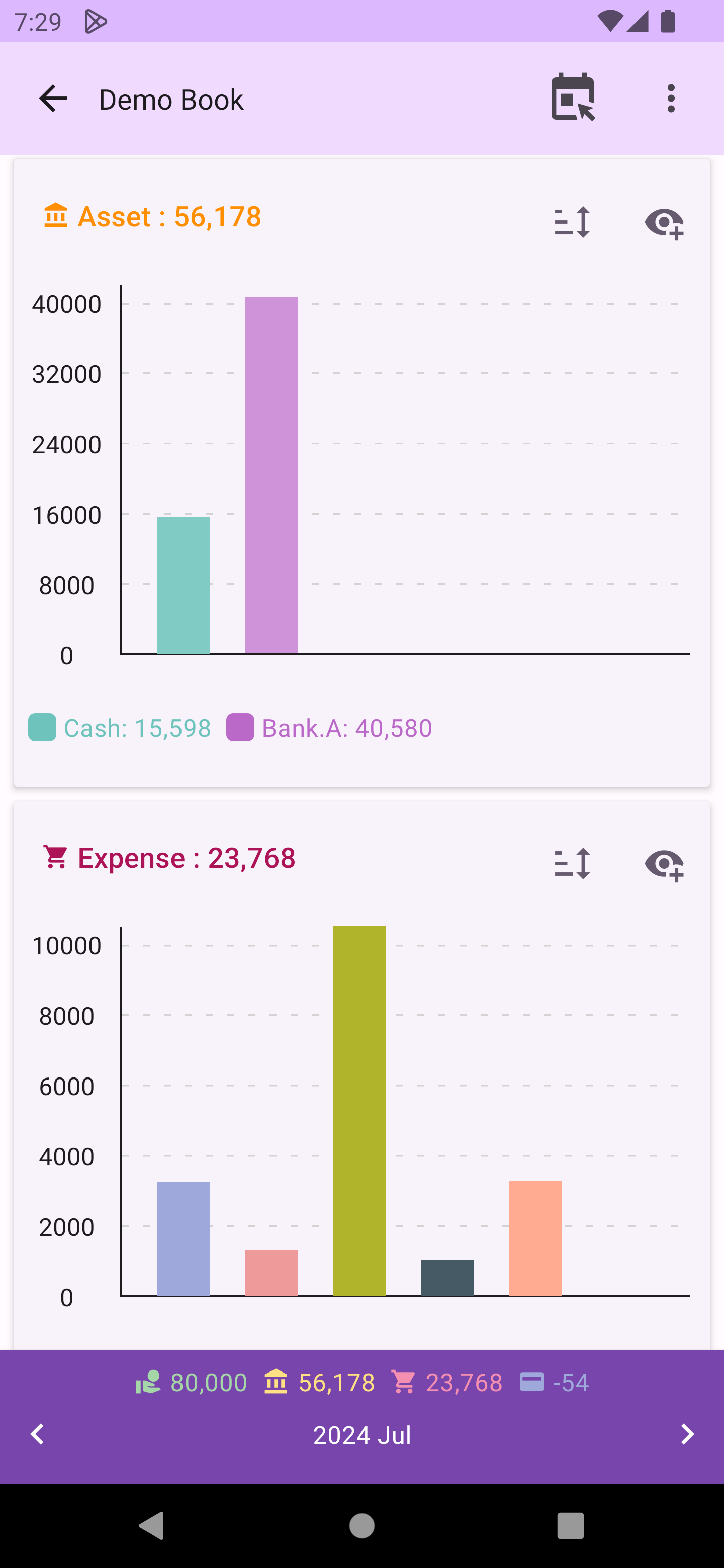Tap the 2024 Jul month label
This screenshot has height=1568, width=724.
(361, 1435)
